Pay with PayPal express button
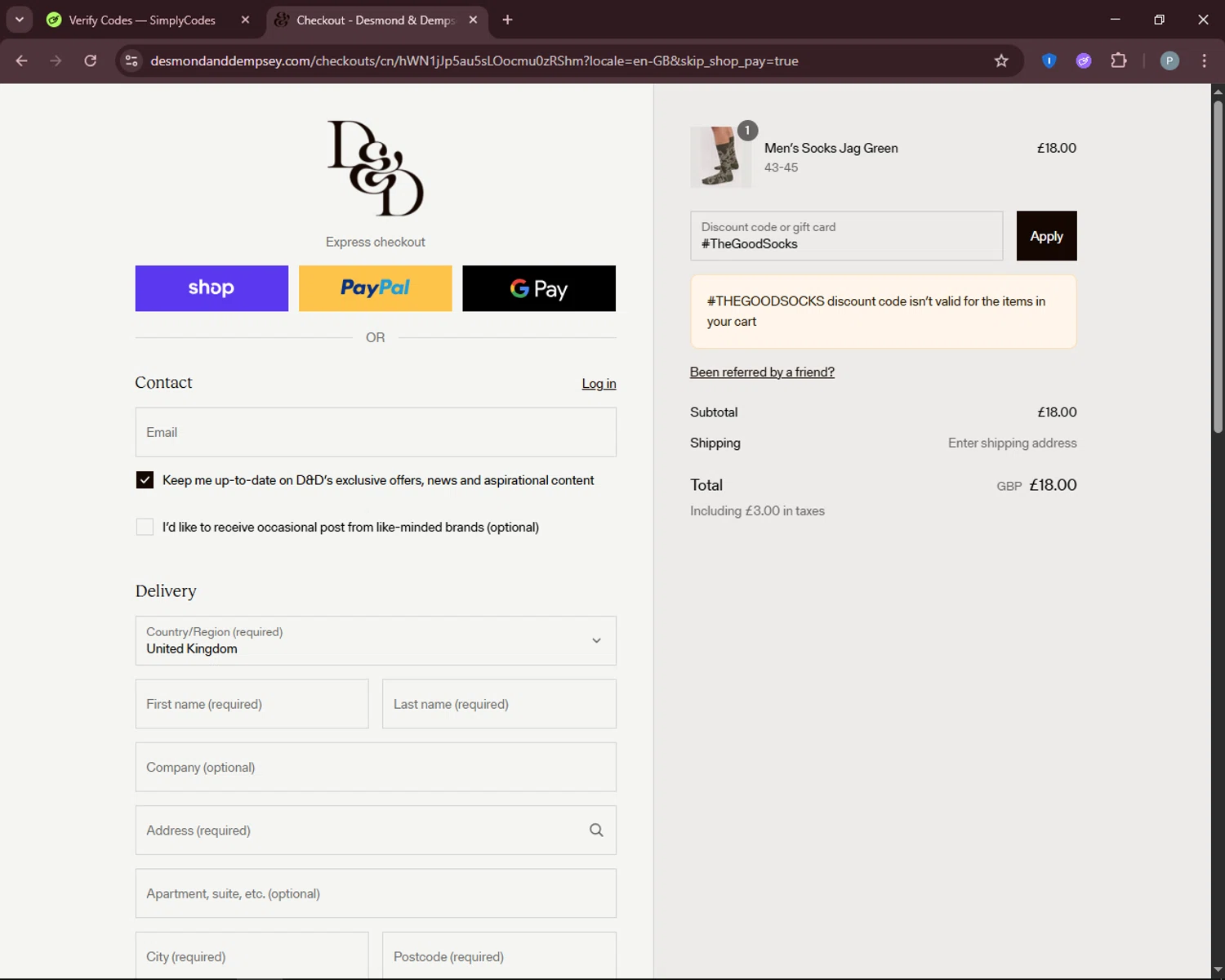 (375, 288)
